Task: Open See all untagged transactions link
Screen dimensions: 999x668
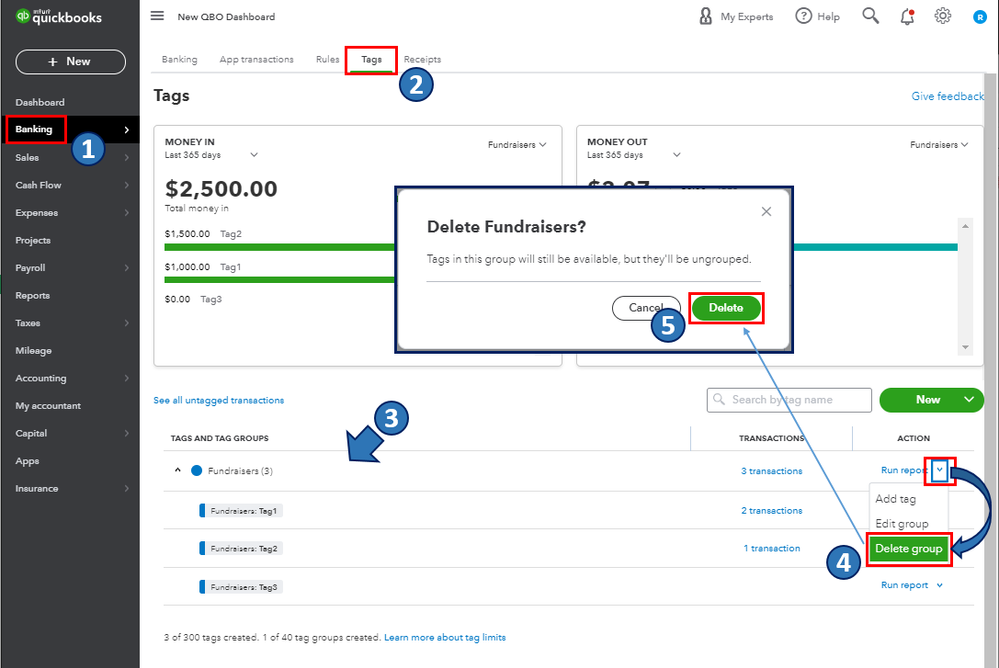Action: pyautogui.click(x=218, y=400)
